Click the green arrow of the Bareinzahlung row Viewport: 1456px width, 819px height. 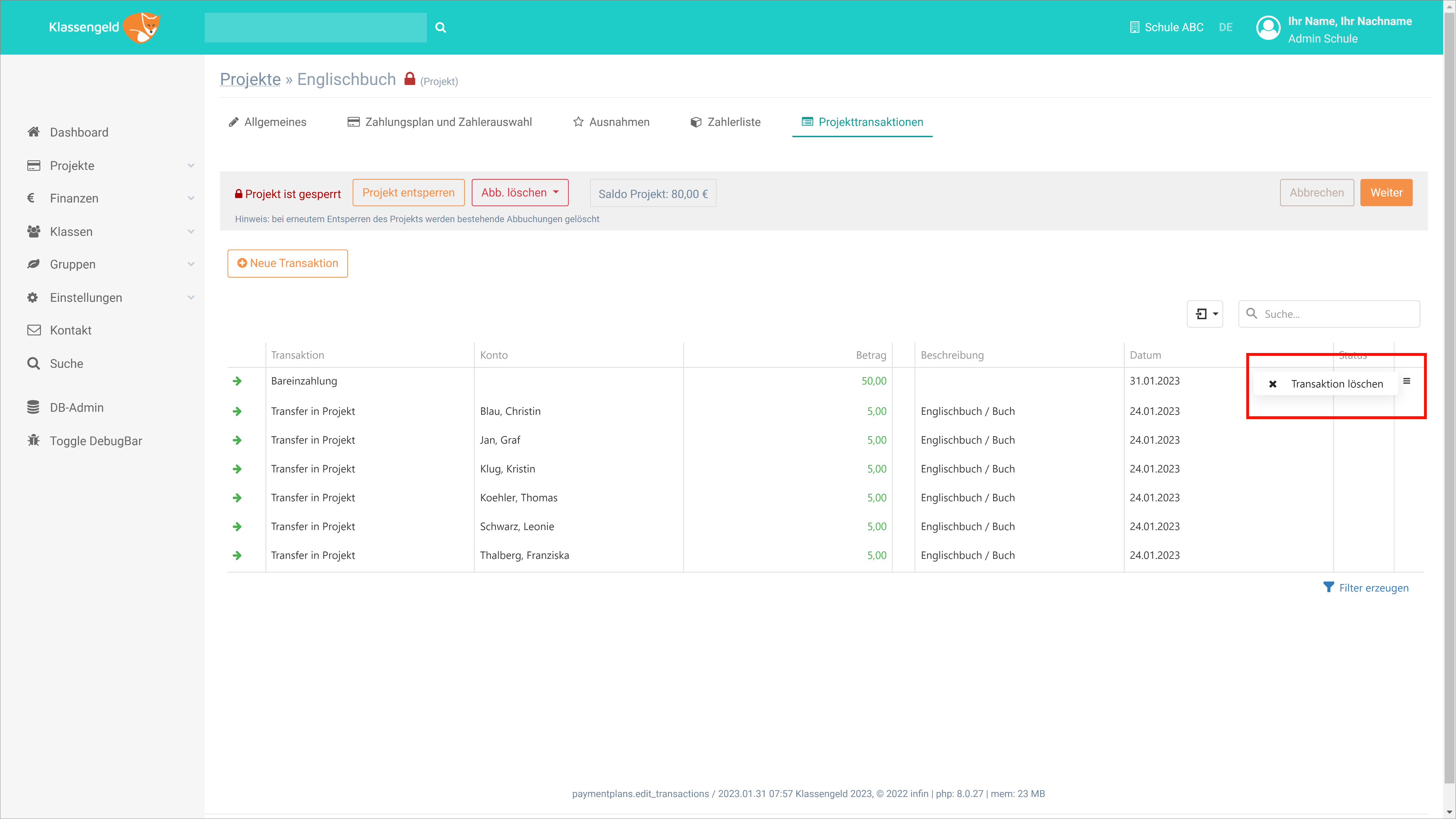237,381
